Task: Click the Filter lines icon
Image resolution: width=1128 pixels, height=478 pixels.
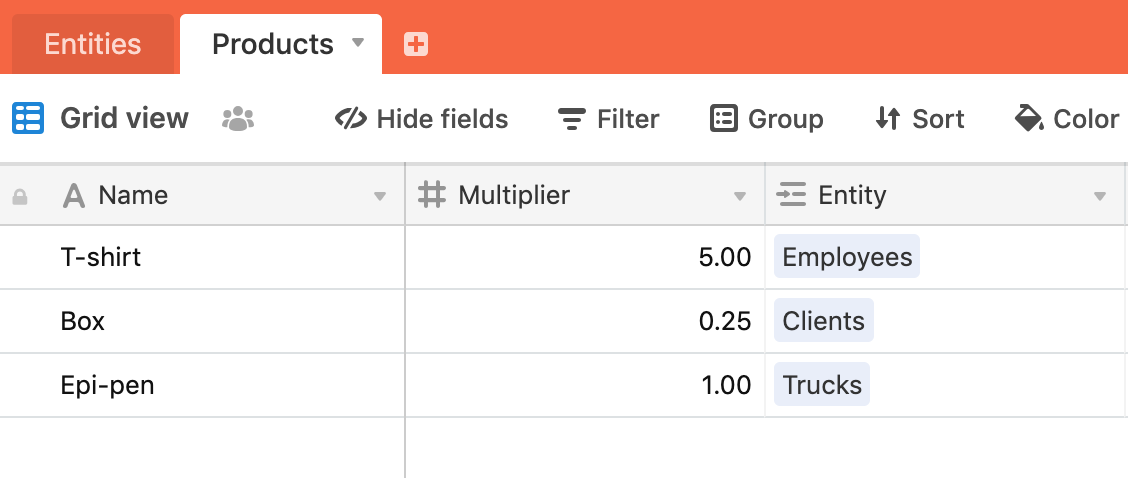Action: point(572,119)
